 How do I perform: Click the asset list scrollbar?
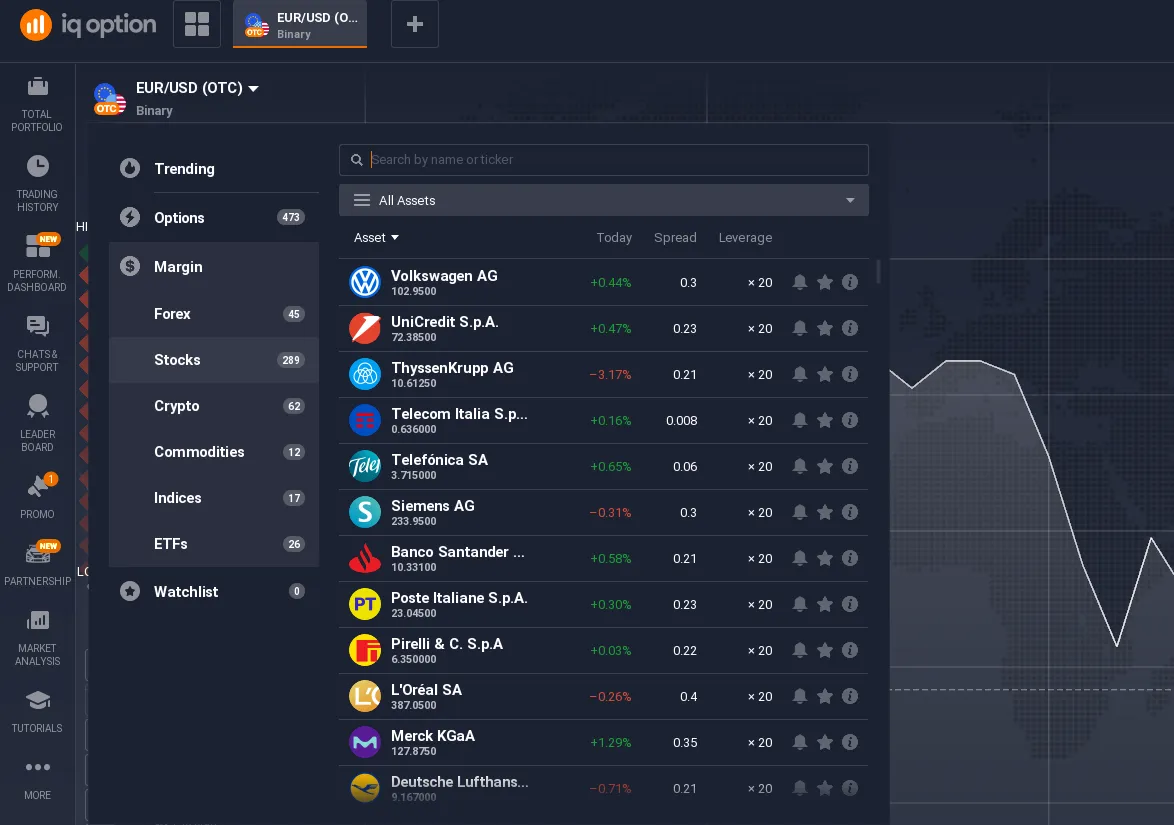878,272
